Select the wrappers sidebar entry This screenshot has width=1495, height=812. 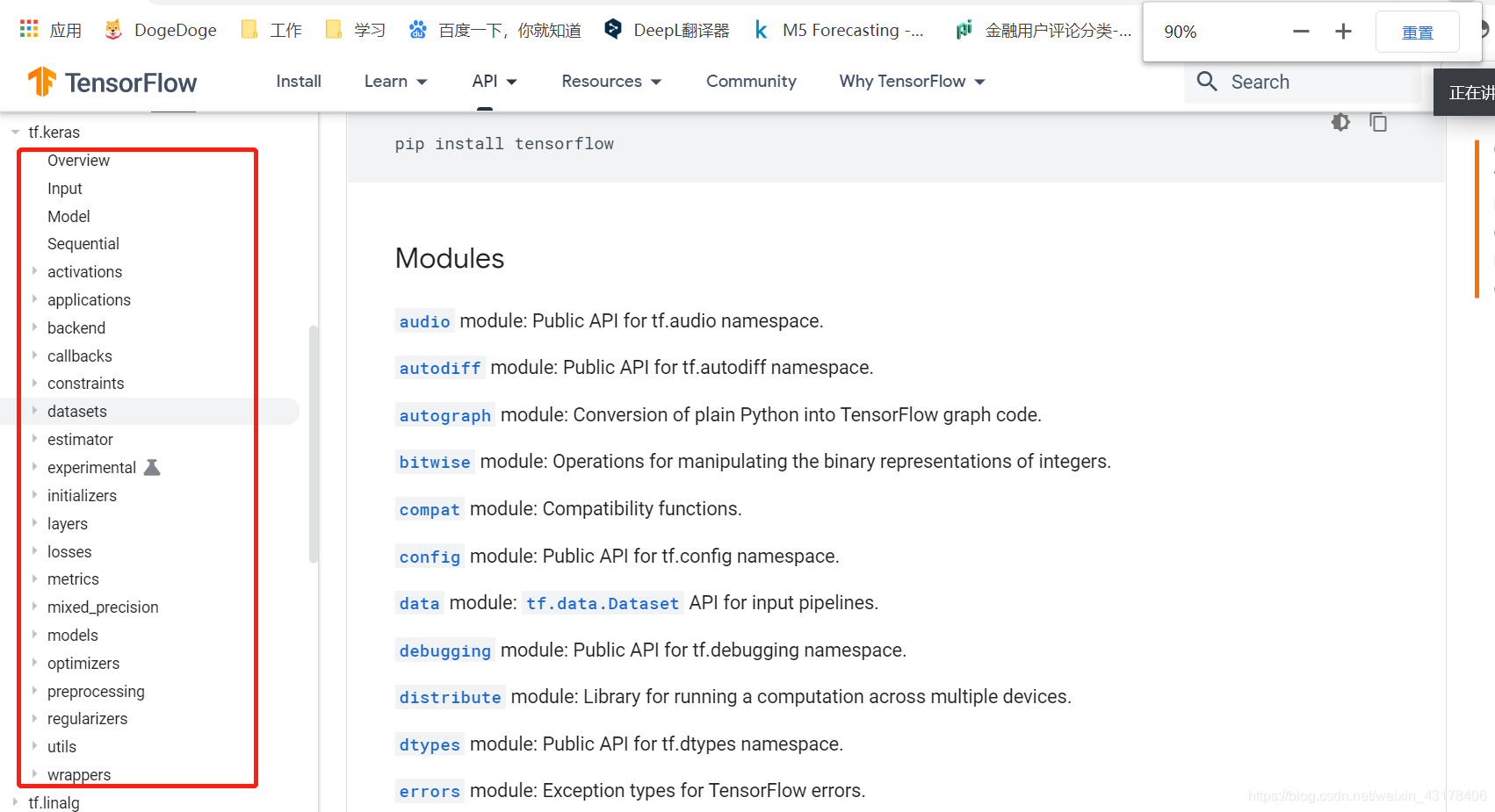79,775
